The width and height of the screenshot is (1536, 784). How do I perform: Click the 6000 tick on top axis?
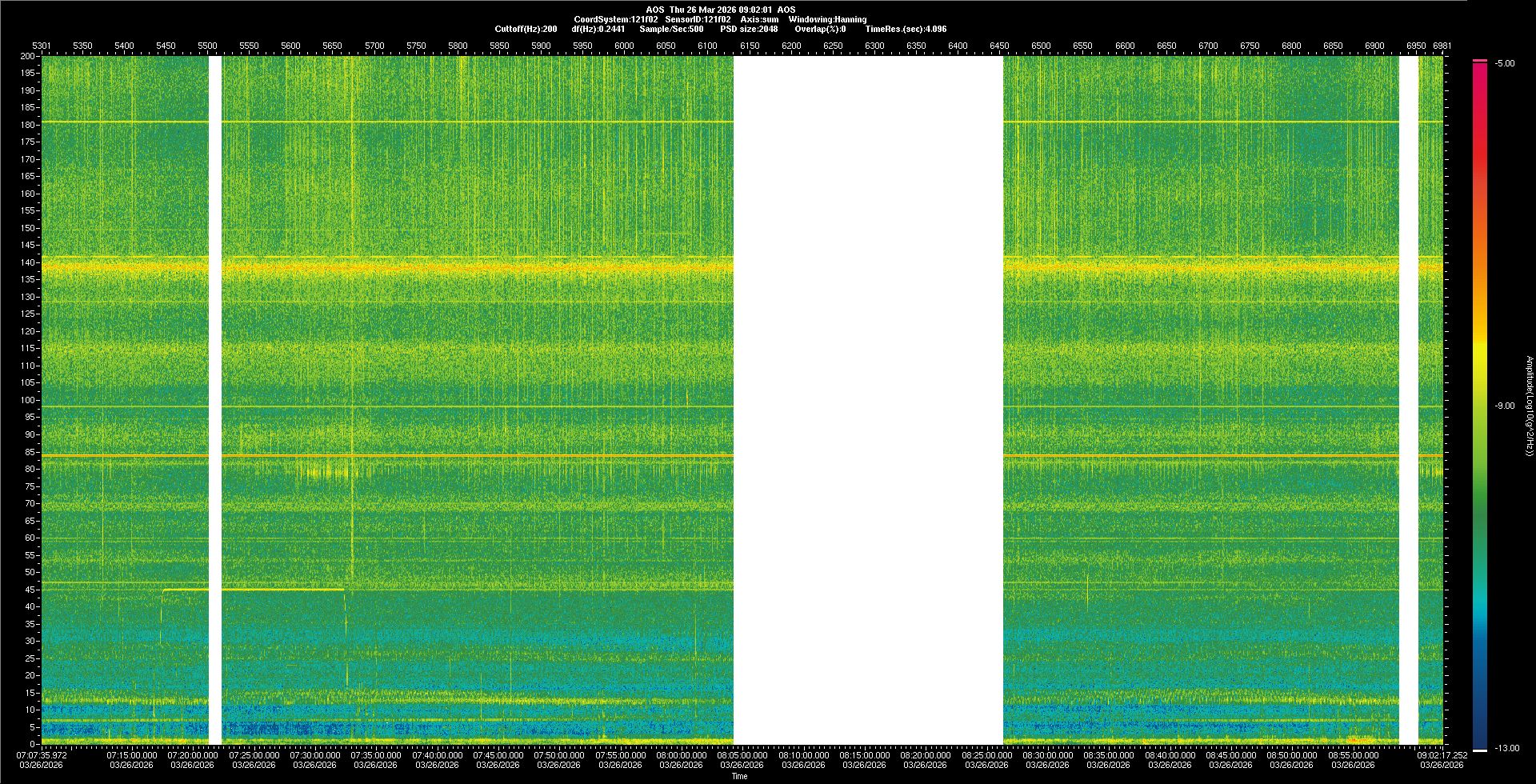click(624, 46)
